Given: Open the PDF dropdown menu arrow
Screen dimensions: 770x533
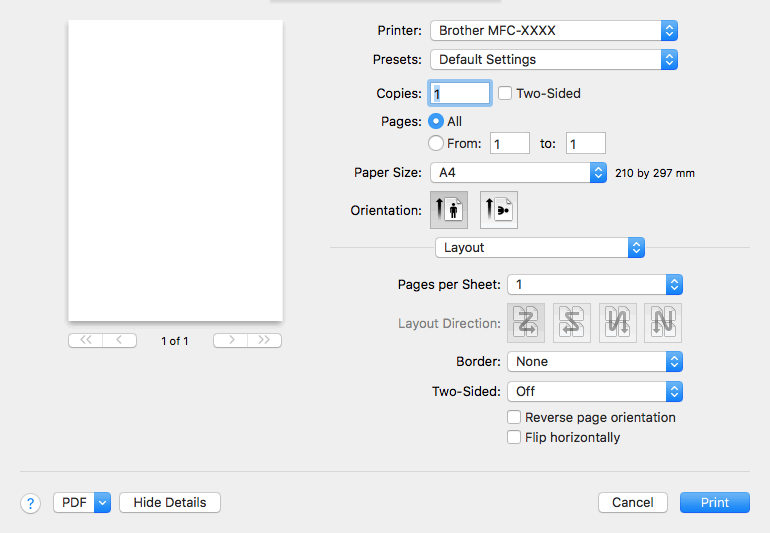Looking at the screenshot, I should click(103, 503).
